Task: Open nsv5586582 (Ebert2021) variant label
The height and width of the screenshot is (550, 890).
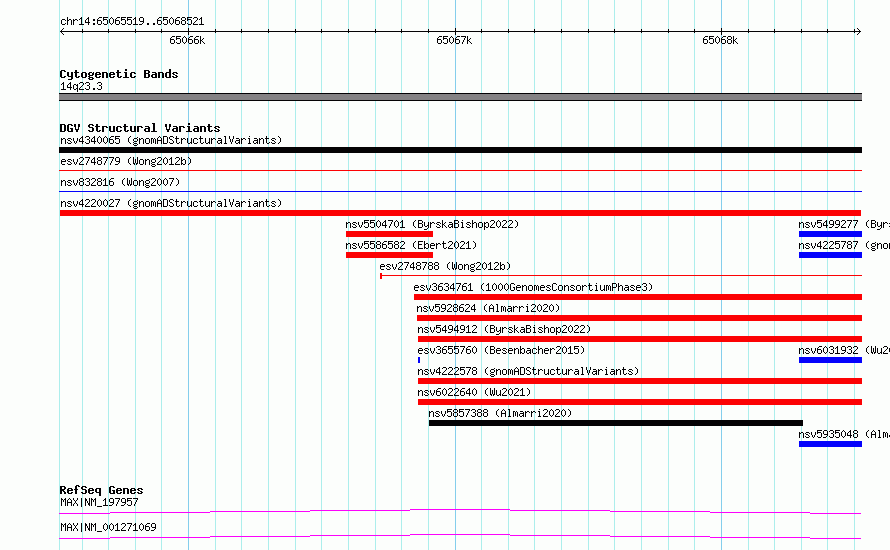Action: tap(411, 245)
